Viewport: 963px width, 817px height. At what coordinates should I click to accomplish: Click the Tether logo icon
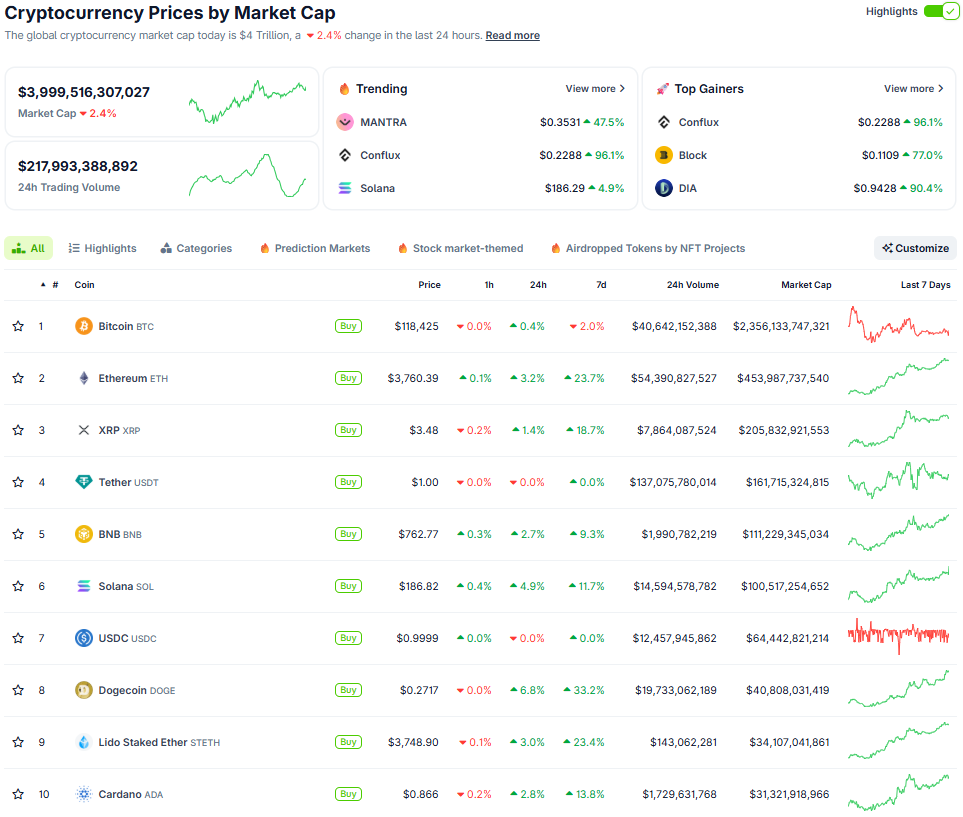[x=84, y=482]
